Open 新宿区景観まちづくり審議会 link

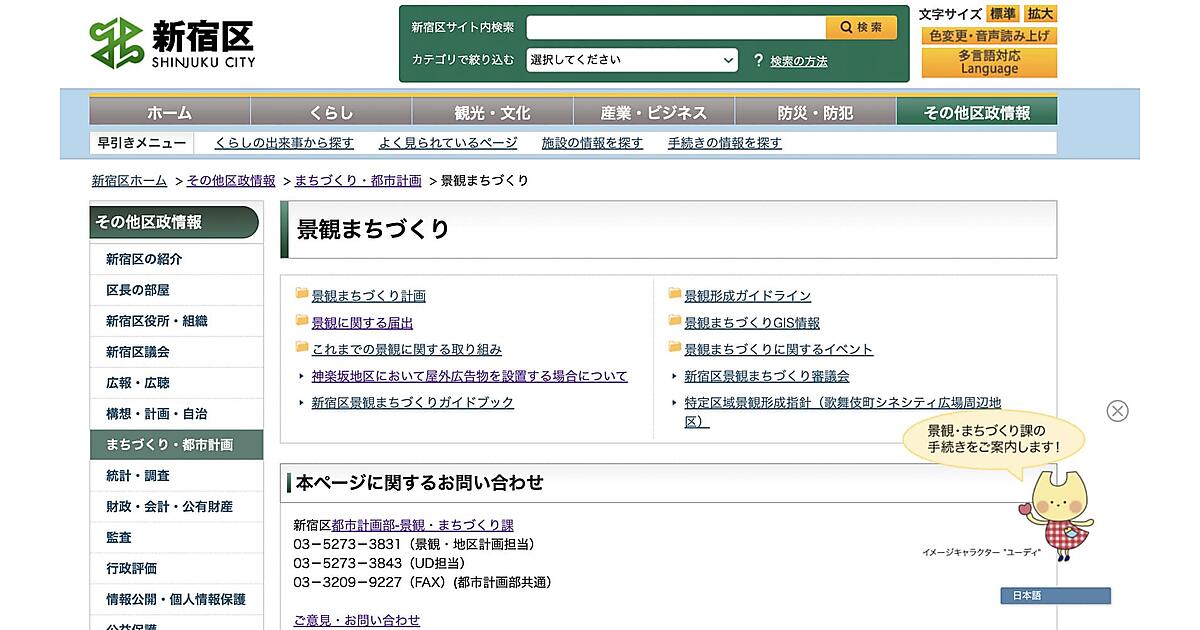[x=766, y=376]
